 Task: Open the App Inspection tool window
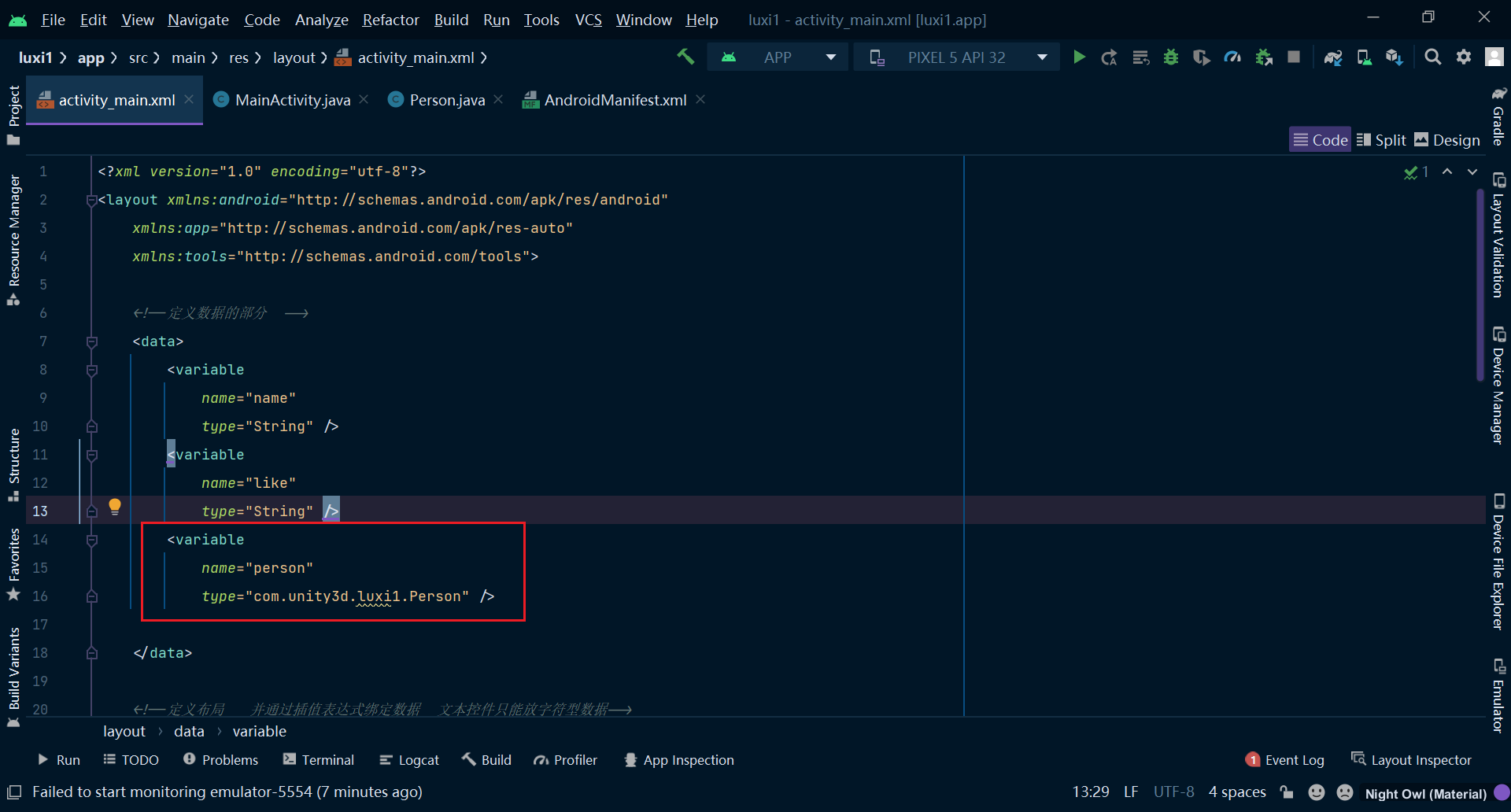(679, 760)
